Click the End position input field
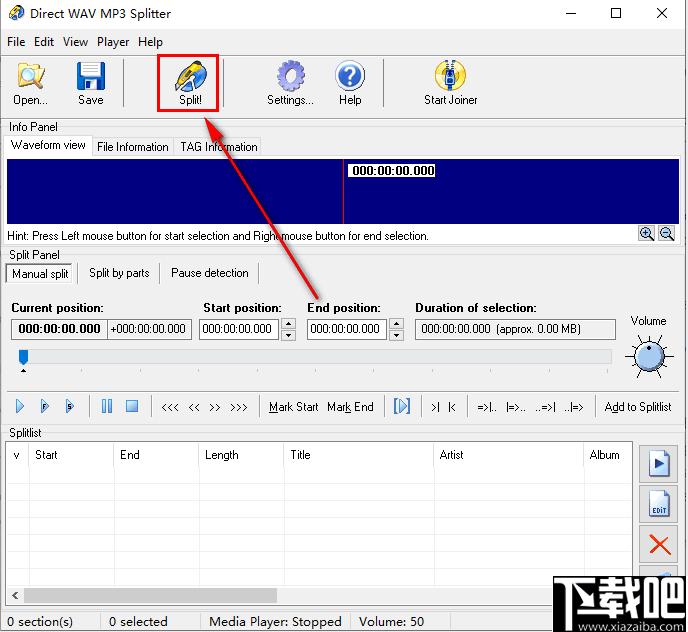This screenshot has width=688, height=632. click(347, 329)
